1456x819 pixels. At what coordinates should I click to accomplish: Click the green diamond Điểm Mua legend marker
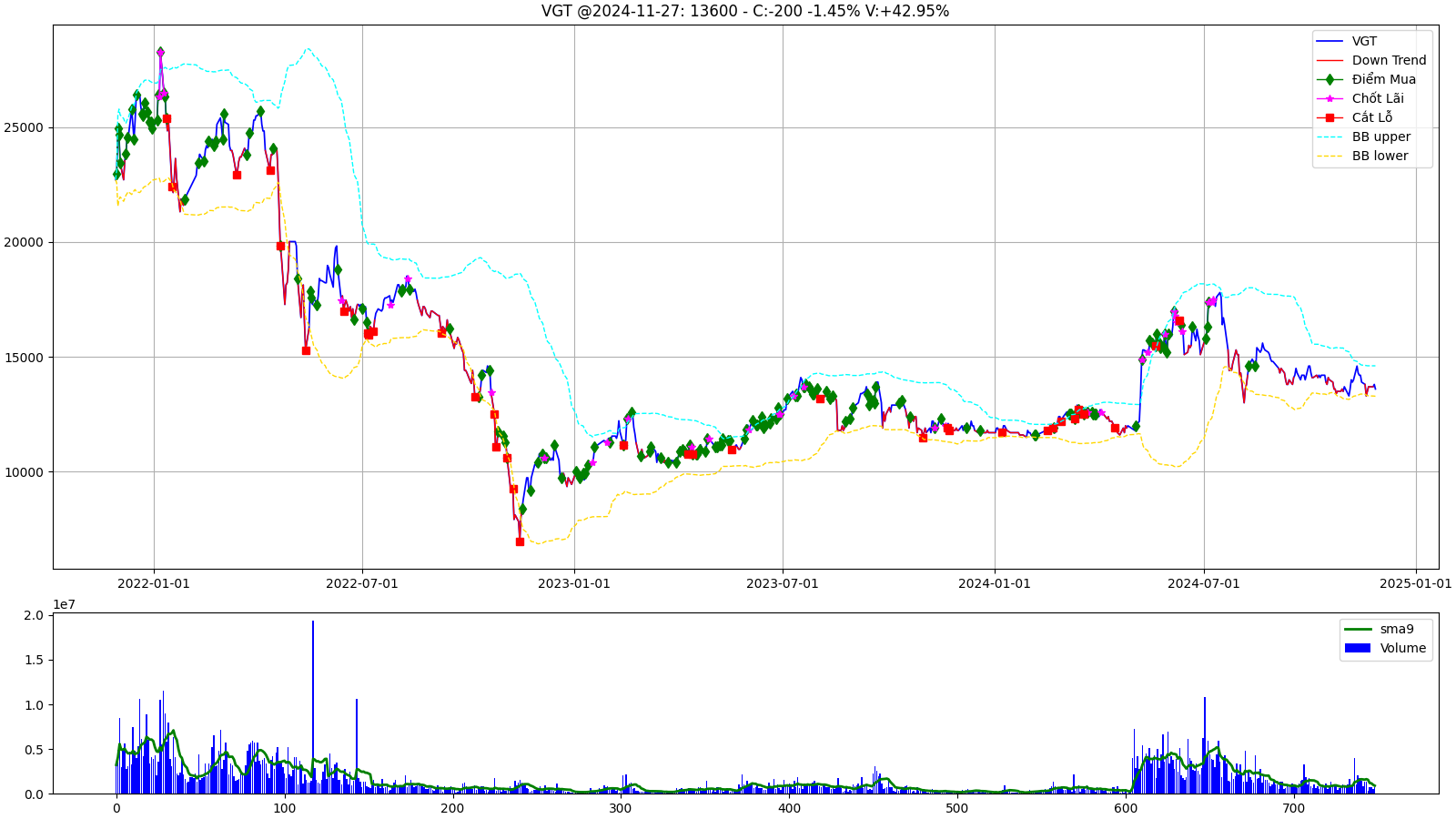click(x=1330, y=79)
